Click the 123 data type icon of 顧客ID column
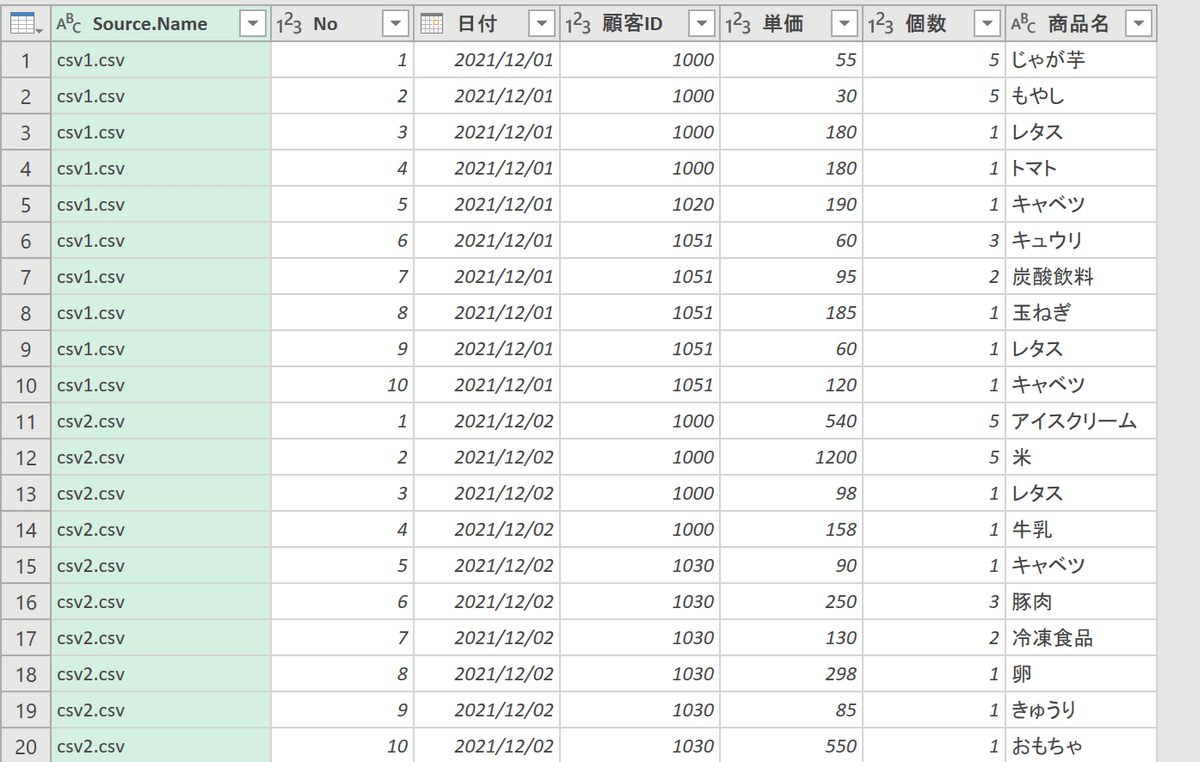Viewport: 1200px width, 762px height. (578, 24)
